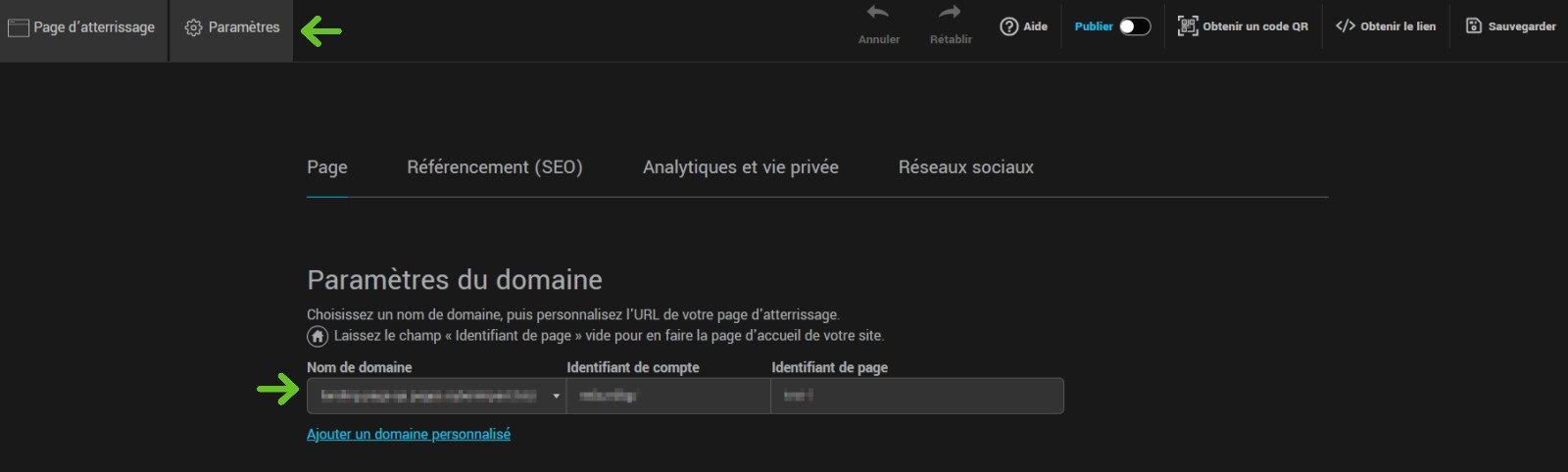Focus the Identifiant de compte field
The width and height of the screenshot is (1568, 472).
[x=667, y=396]
